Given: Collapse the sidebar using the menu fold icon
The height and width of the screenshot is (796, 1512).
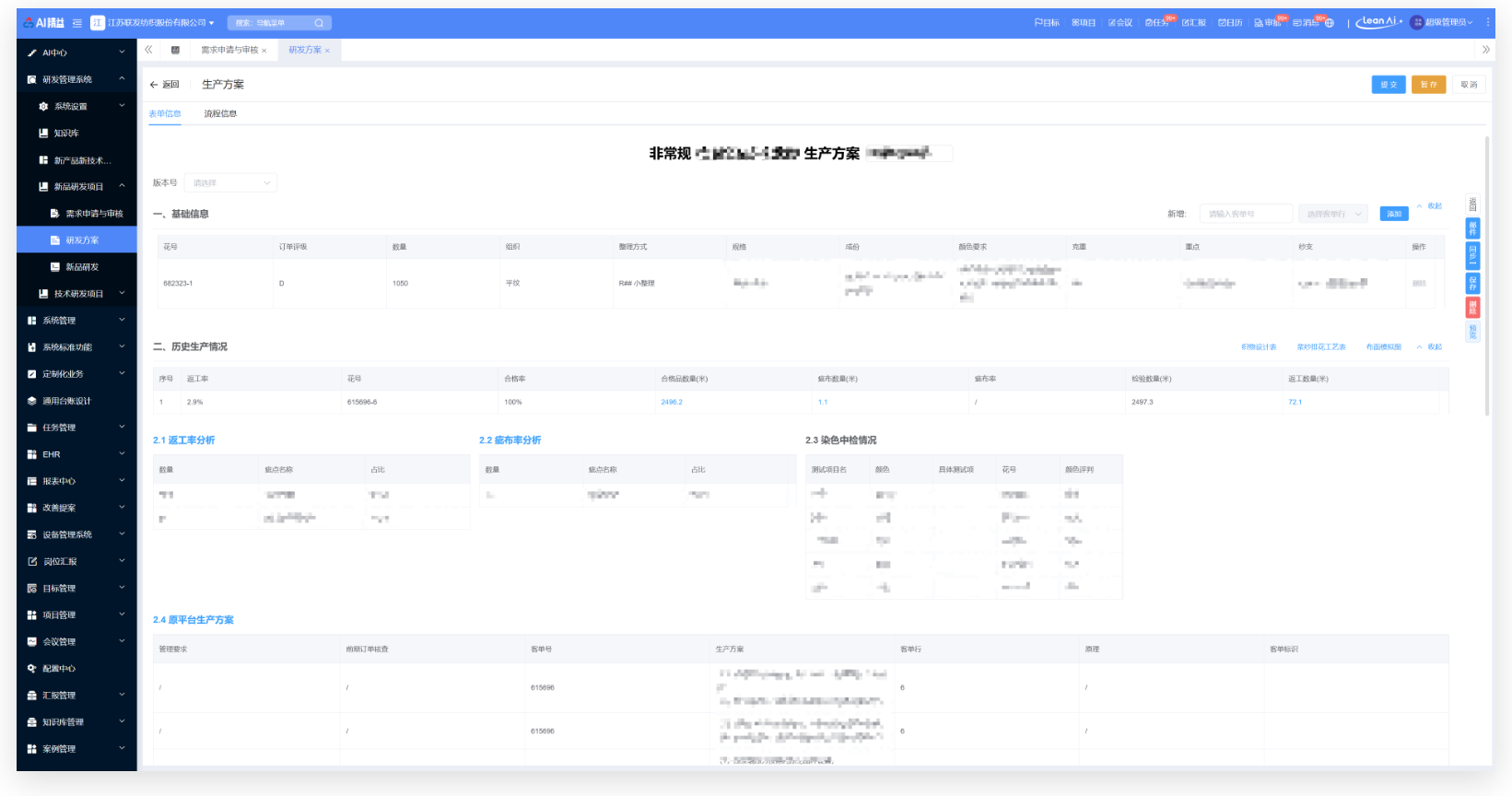Looking at the screenshot, I should (77, 23).
